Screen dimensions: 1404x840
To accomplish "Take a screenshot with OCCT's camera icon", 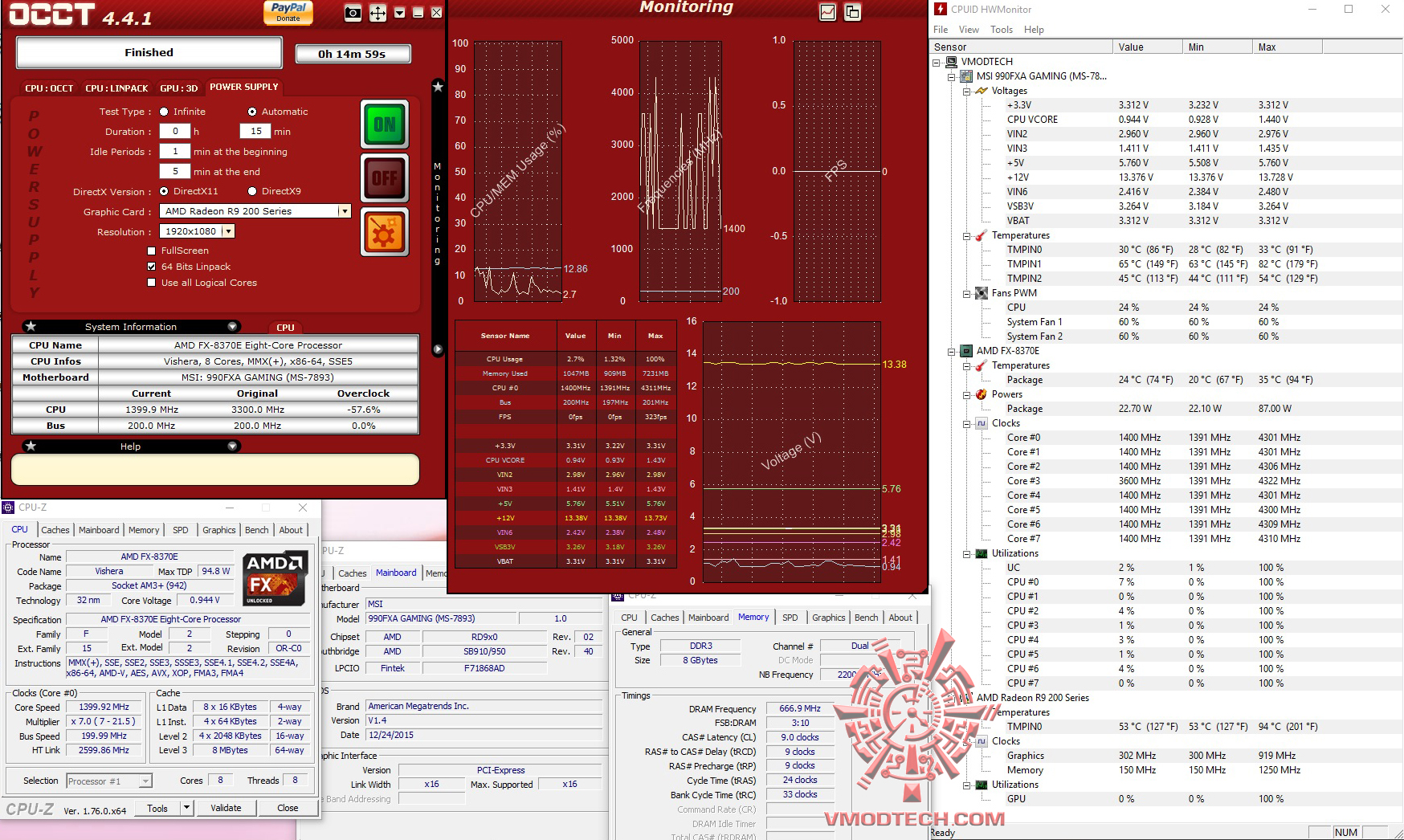I will point(353,13).
